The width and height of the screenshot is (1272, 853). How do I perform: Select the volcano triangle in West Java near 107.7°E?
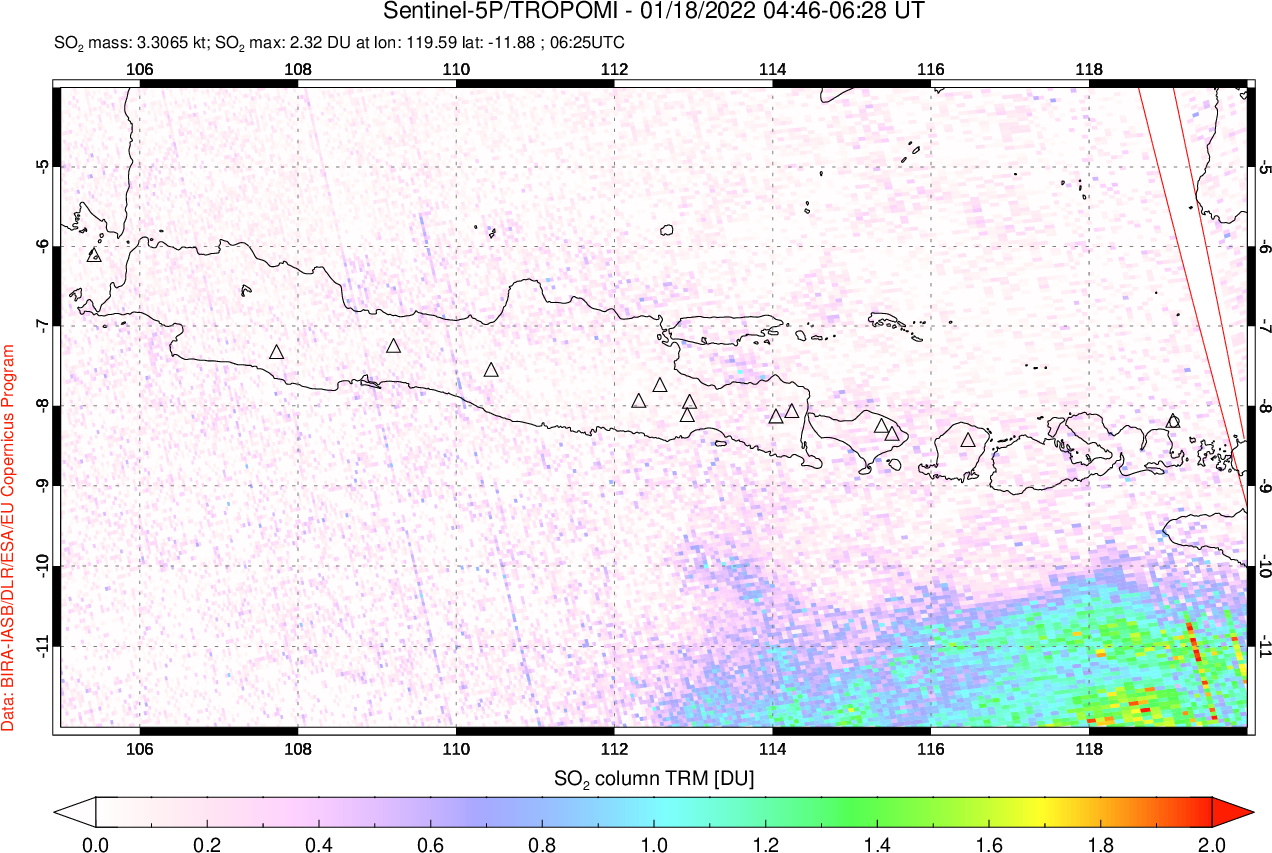click(x=277, y=352)
